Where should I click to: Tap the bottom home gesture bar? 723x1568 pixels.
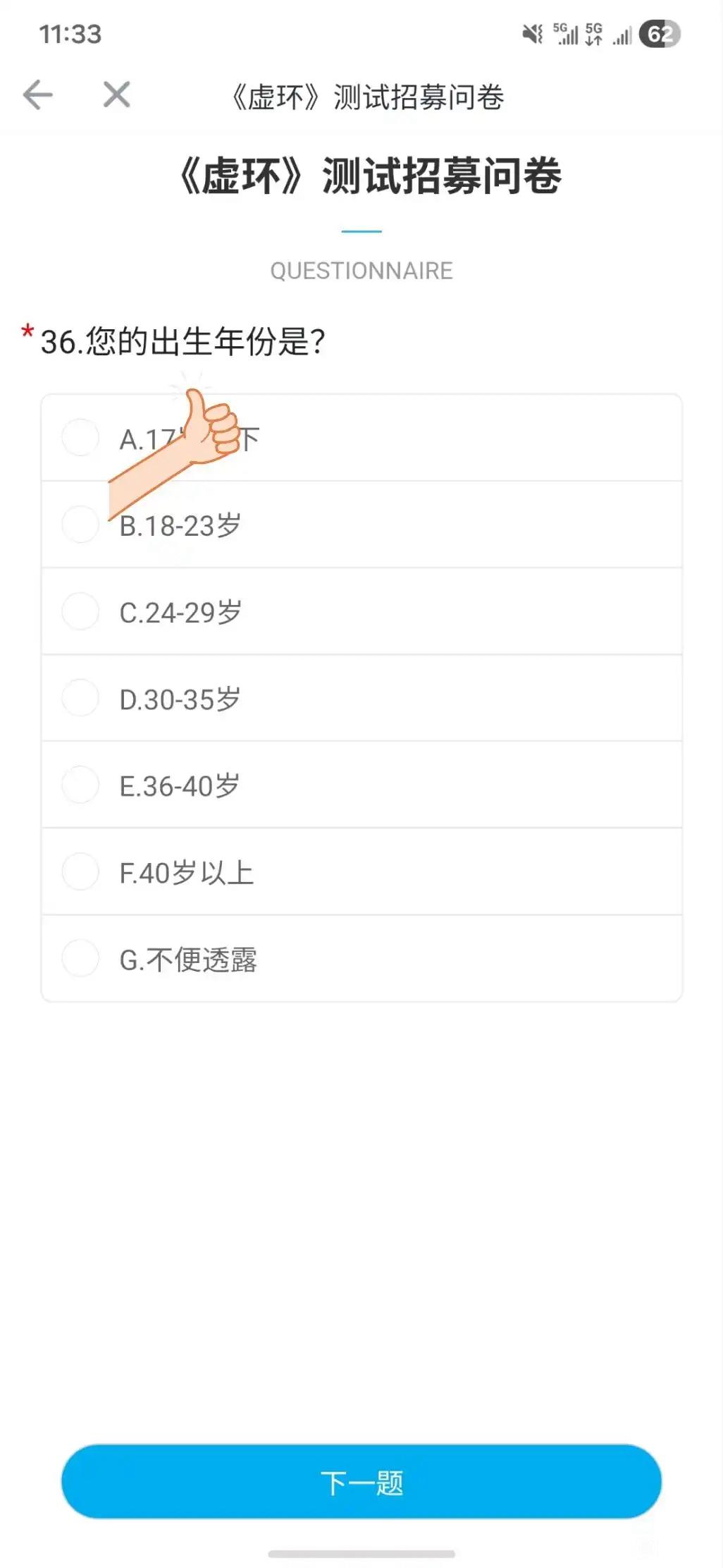tap(361, 1554)
